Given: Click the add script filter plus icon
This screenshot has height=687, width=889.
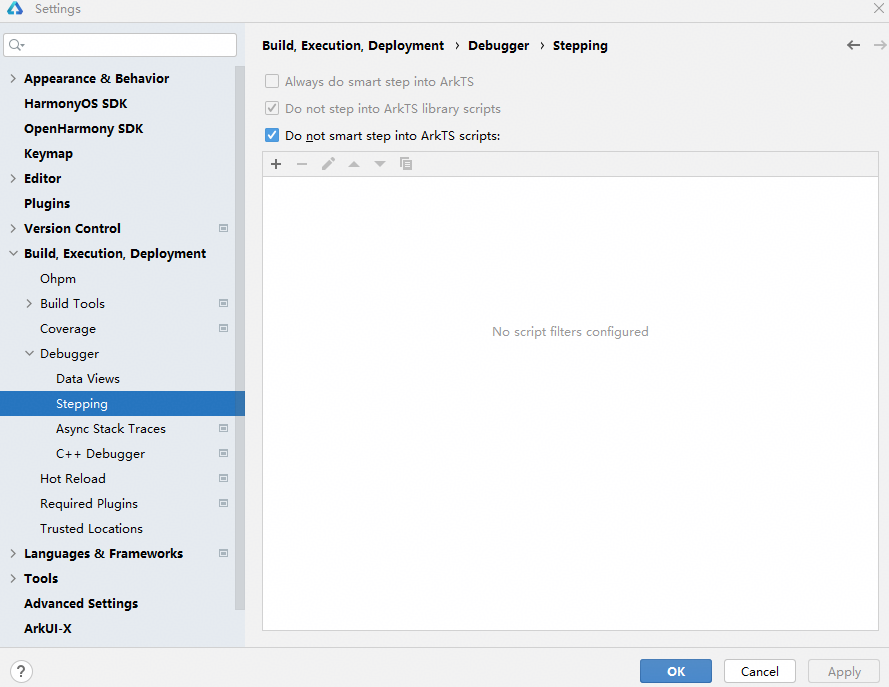Looking at the screenshot, I should tap(276, 164).
